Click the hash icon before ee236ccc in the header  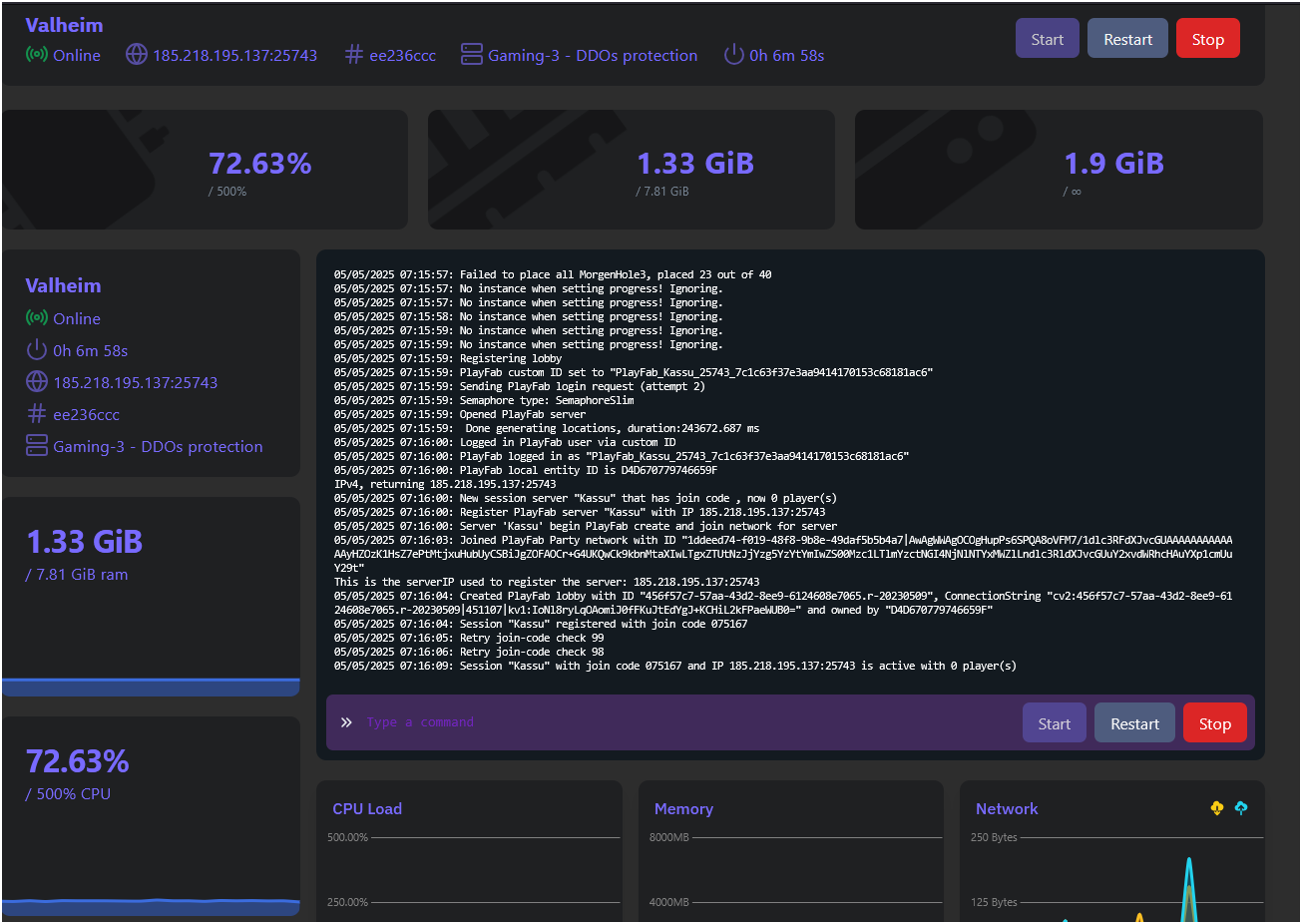point(353,55)
